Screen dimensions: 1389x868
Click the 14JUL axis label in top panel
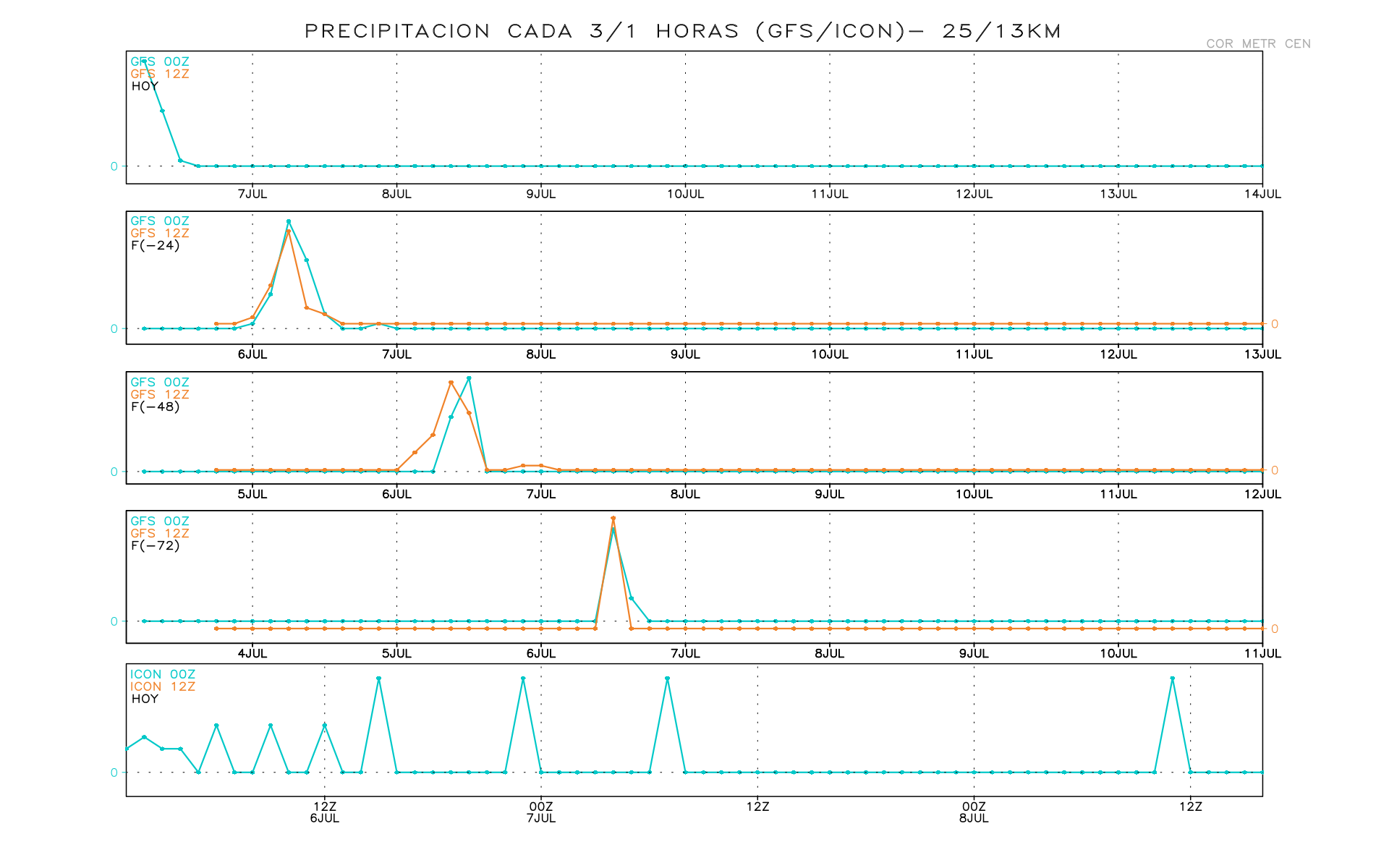(1263, 194)
